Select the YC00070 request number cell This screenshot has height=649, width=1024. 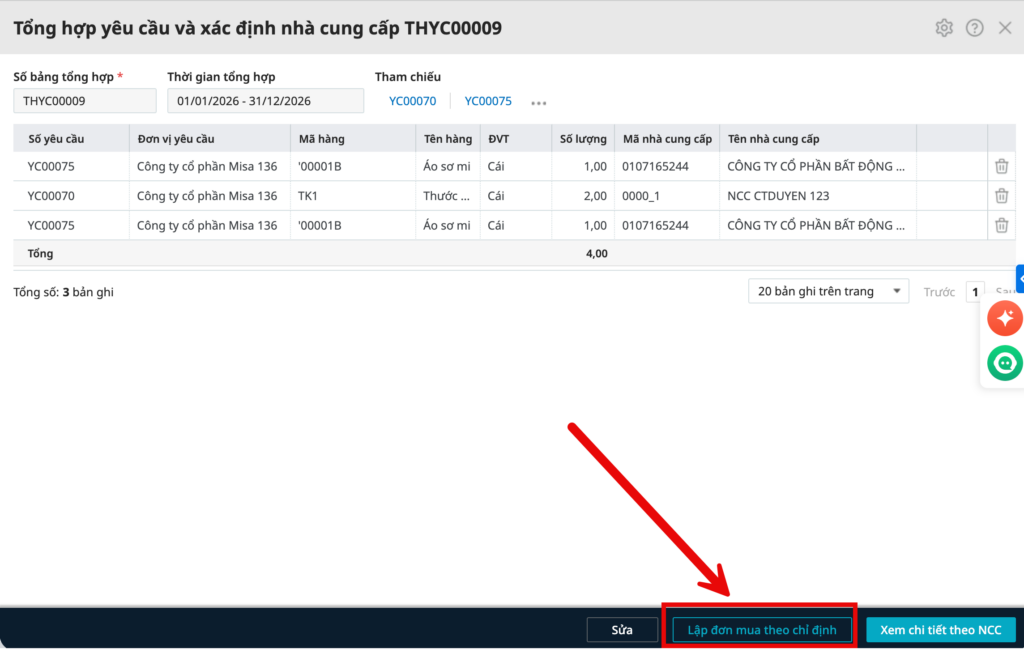(x=71, y=196)
